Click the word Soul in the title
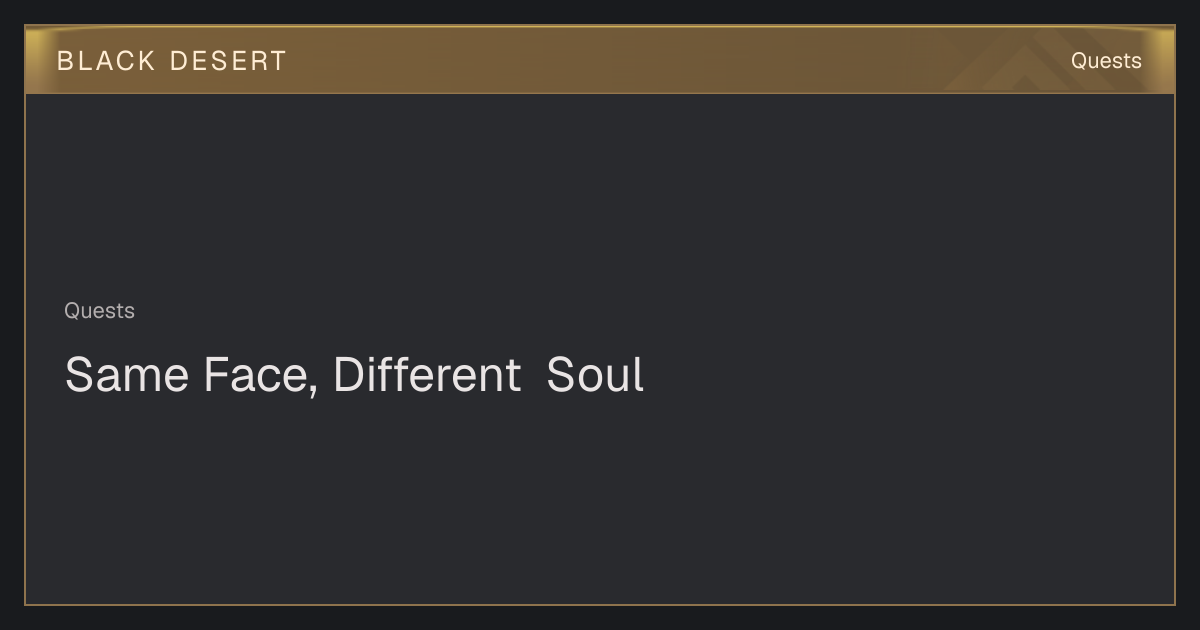Image resolution: width=1200 pixels, height=630 pixels. [x=595, y=375]
